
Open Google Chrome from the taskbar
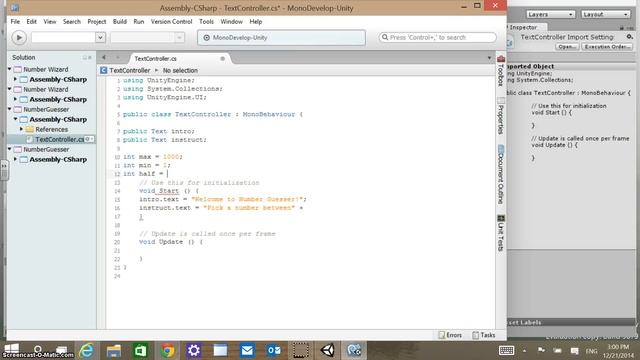[x=167, y=350]
